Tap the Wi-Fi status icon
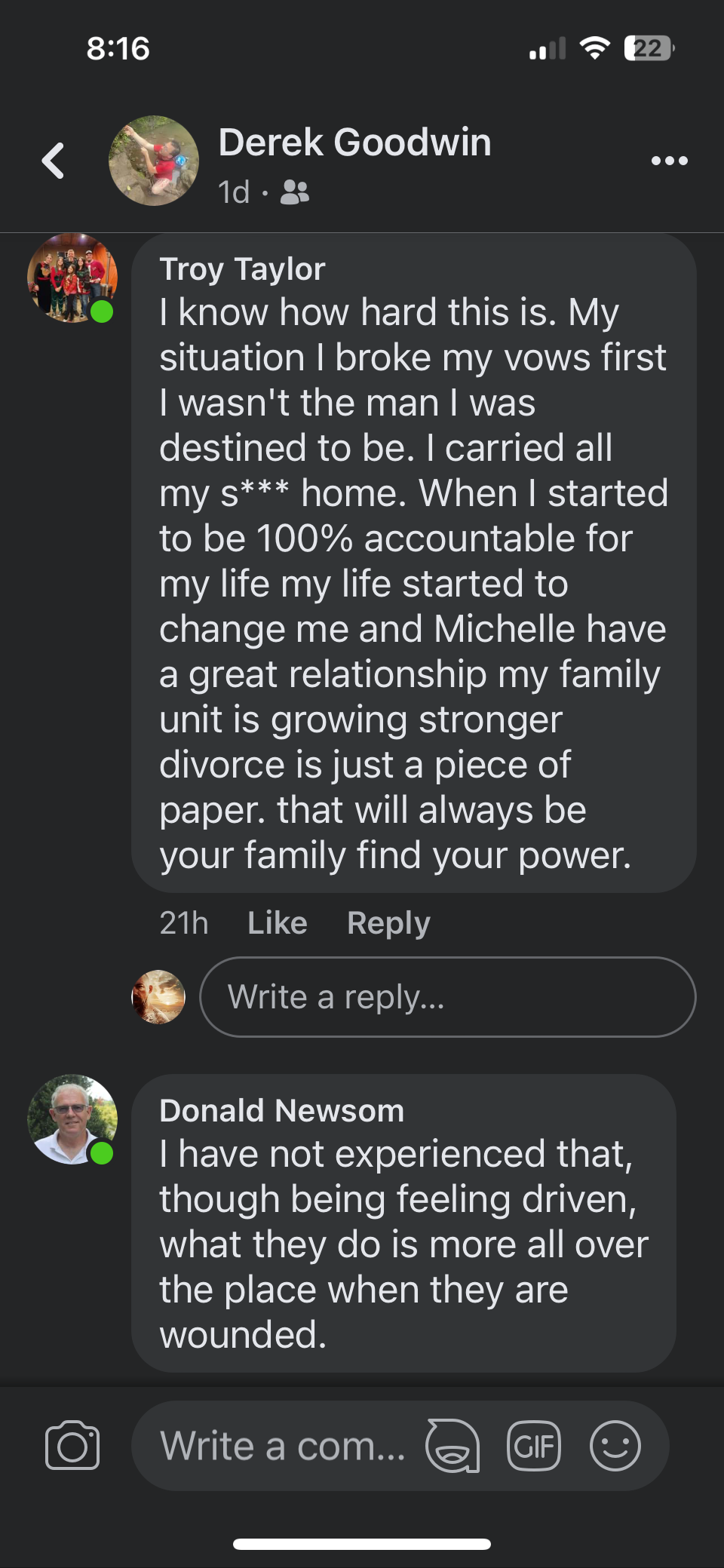724x1568 pixels. (x=595, y=48)
